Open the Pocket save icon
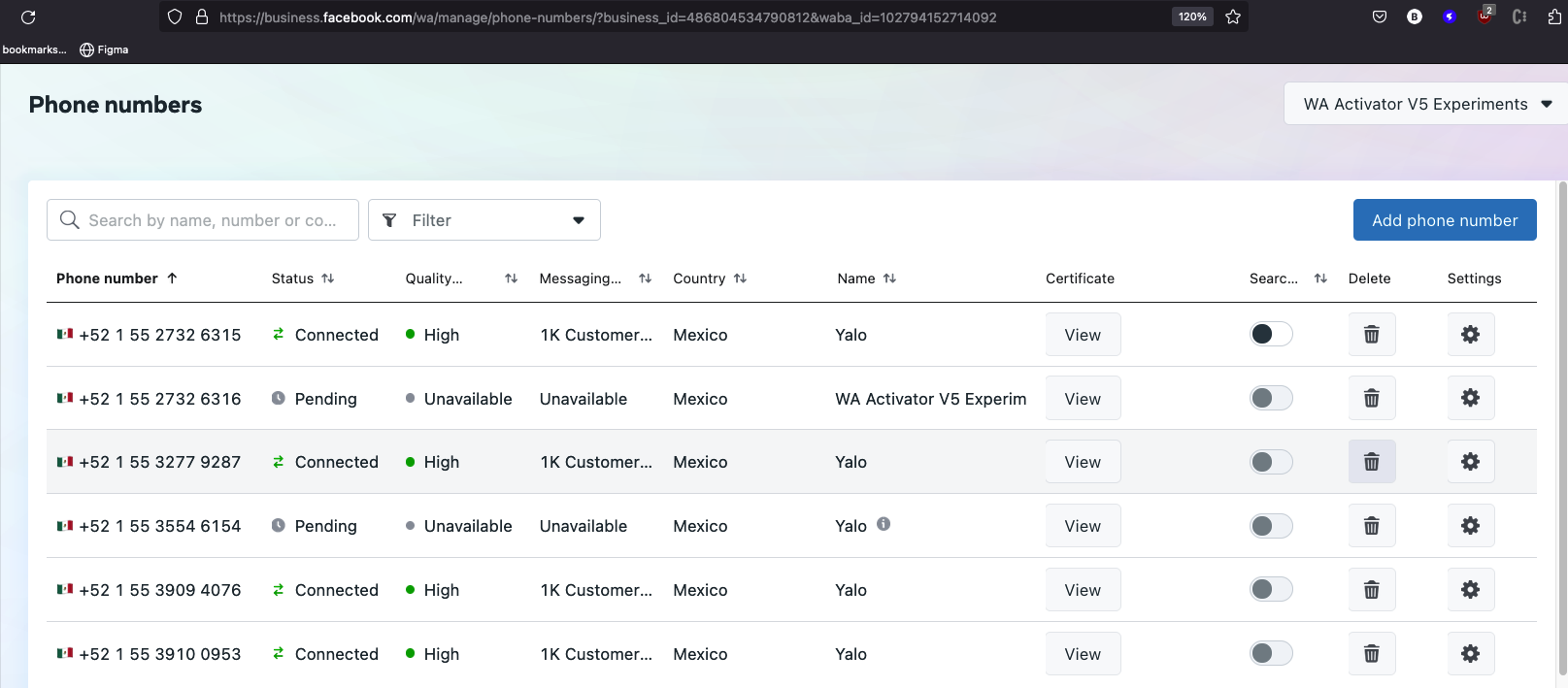Screen dimensions: 1568x688 click(x=1380, y=16)
